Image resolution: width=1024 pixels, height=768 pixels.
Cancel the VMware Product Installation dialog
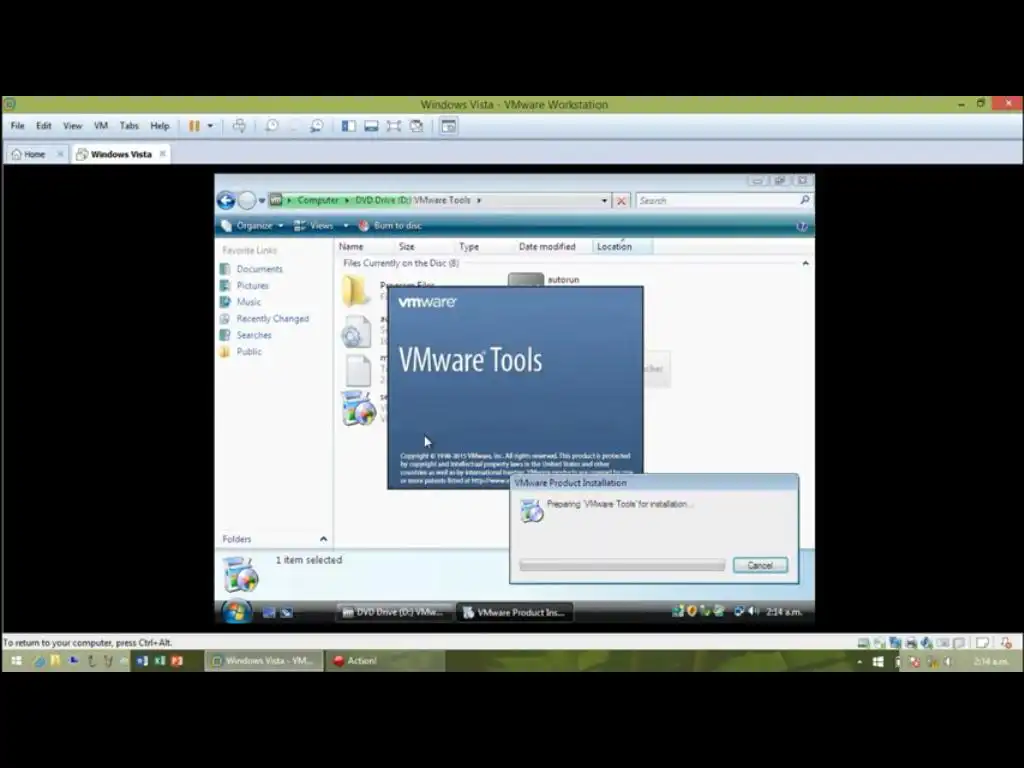[760, 565]
